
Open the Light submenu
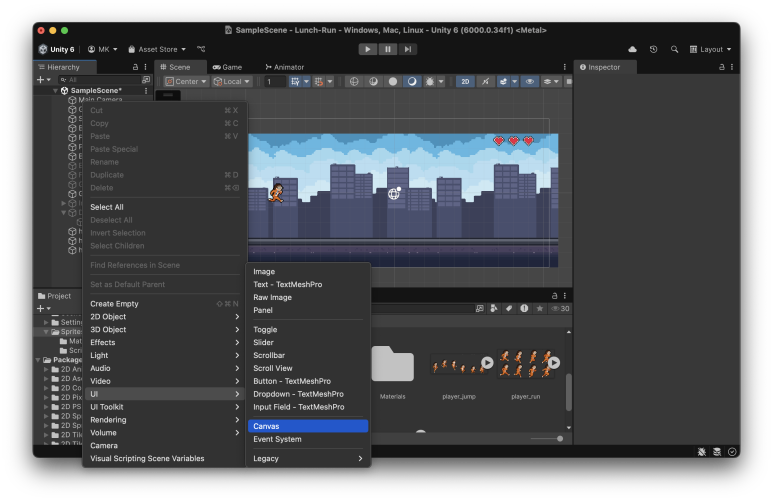pyautogui.click(x=165, y=355)
